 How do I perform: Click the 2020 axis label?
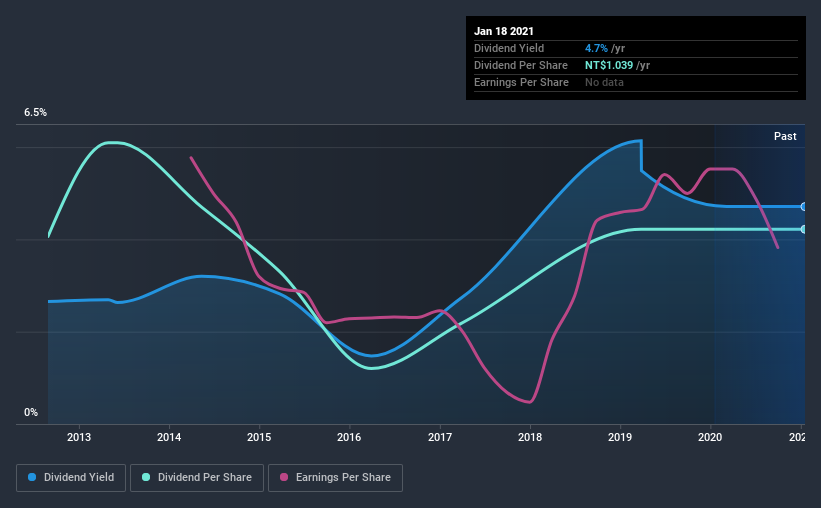pos(710,437)
